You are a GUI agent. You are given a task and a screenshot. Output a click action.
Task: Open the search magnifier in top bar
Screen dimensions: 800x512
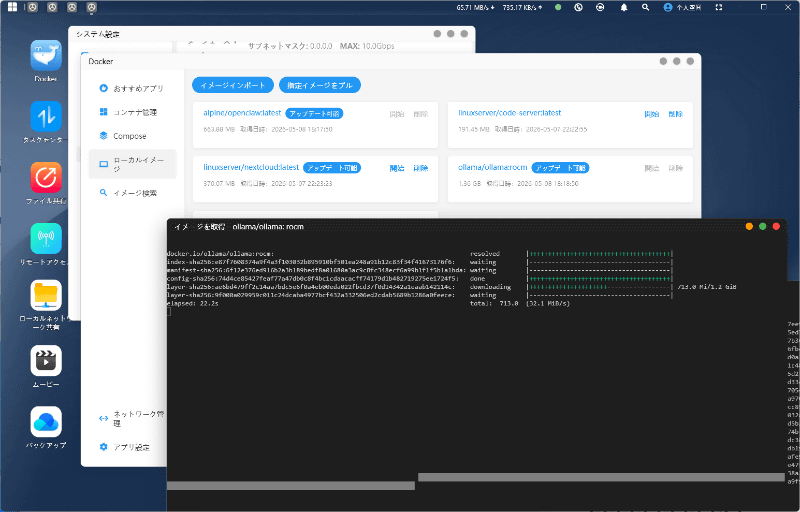pos(645,7)
